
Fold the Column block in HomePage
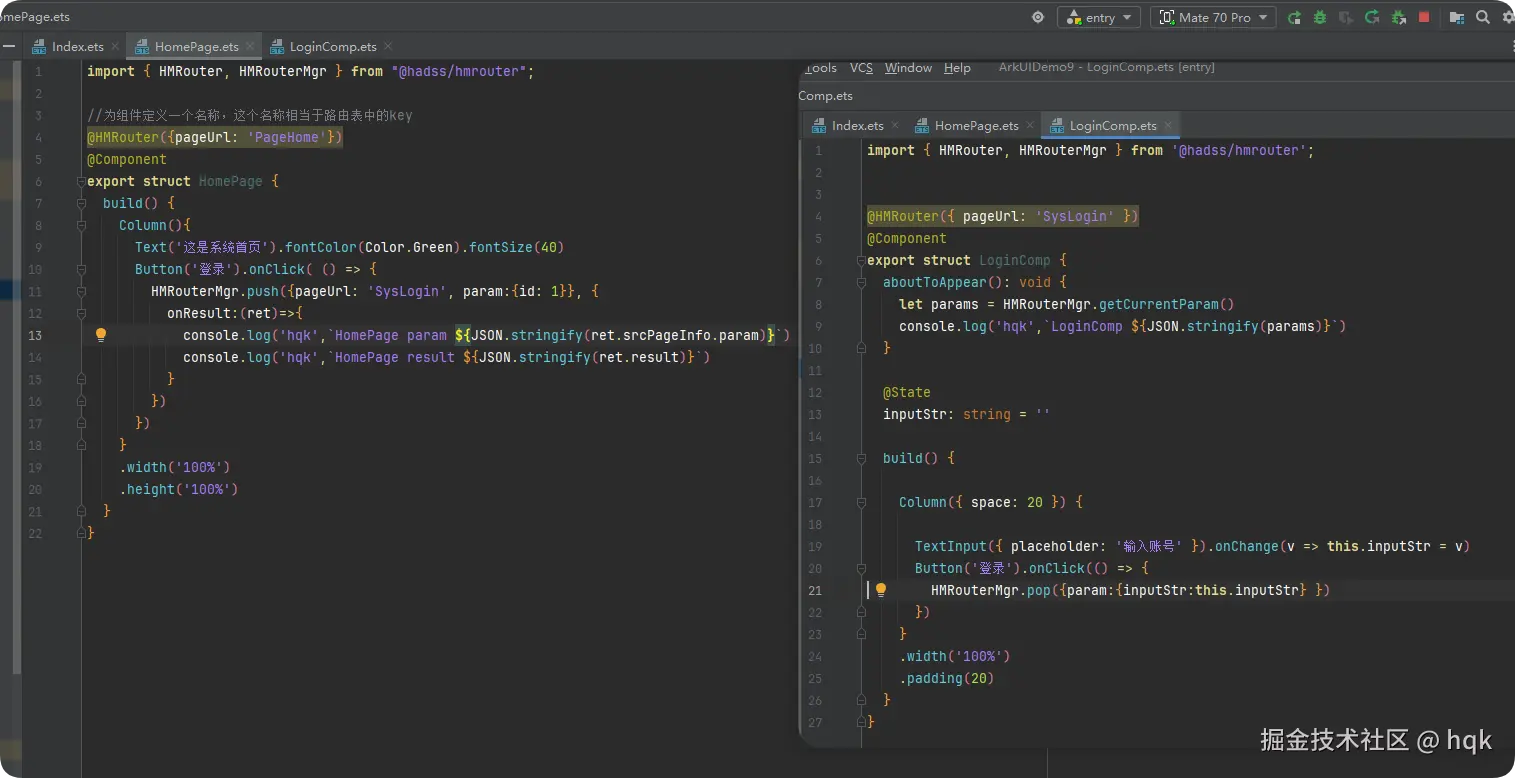click(81, 226)
